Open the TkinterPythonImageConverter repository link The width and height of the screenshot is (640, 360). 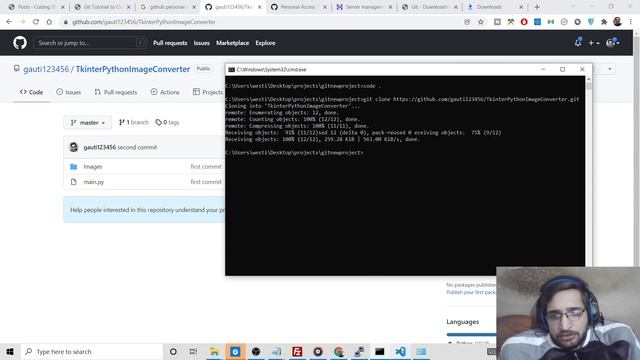[133, 69]
